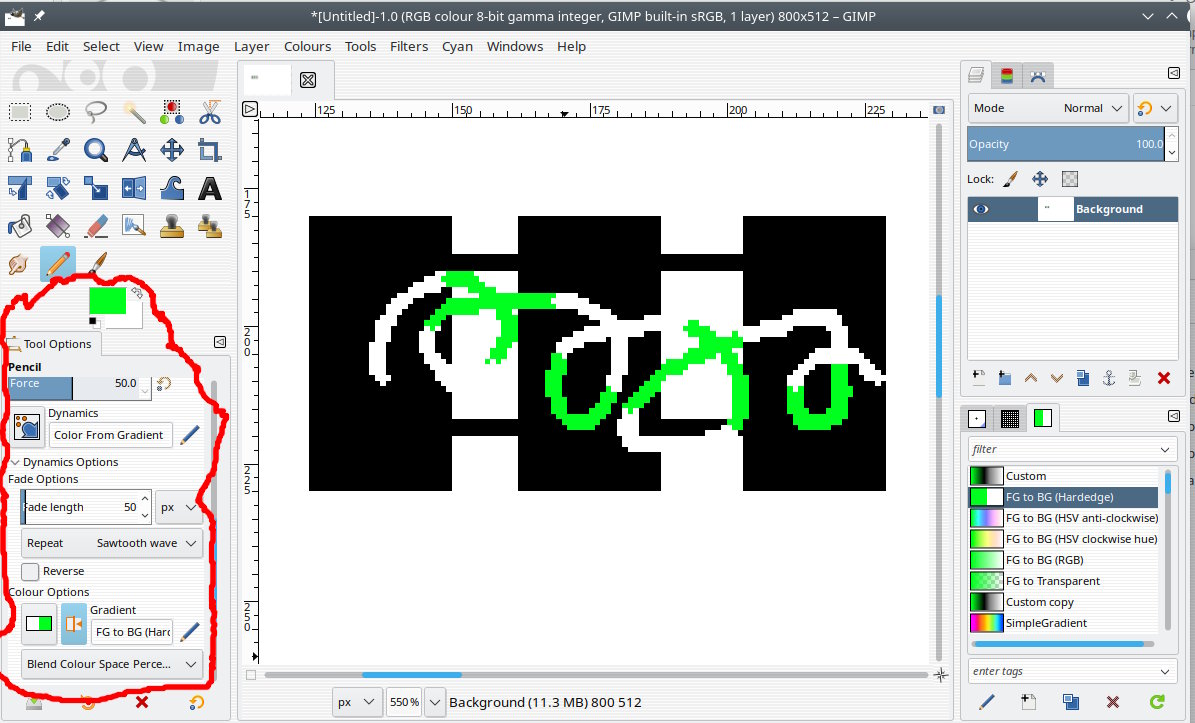
Task: Toggle lock pixels paintbrush icon
Action: coord(1010,179)
